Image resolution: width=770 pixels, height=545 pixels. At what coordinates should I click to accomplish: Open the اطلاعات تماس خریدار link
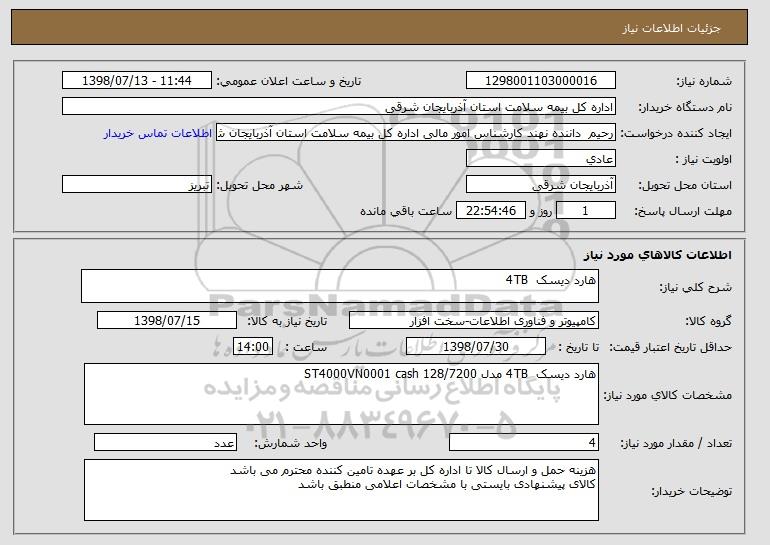click(x=158, y=134)
